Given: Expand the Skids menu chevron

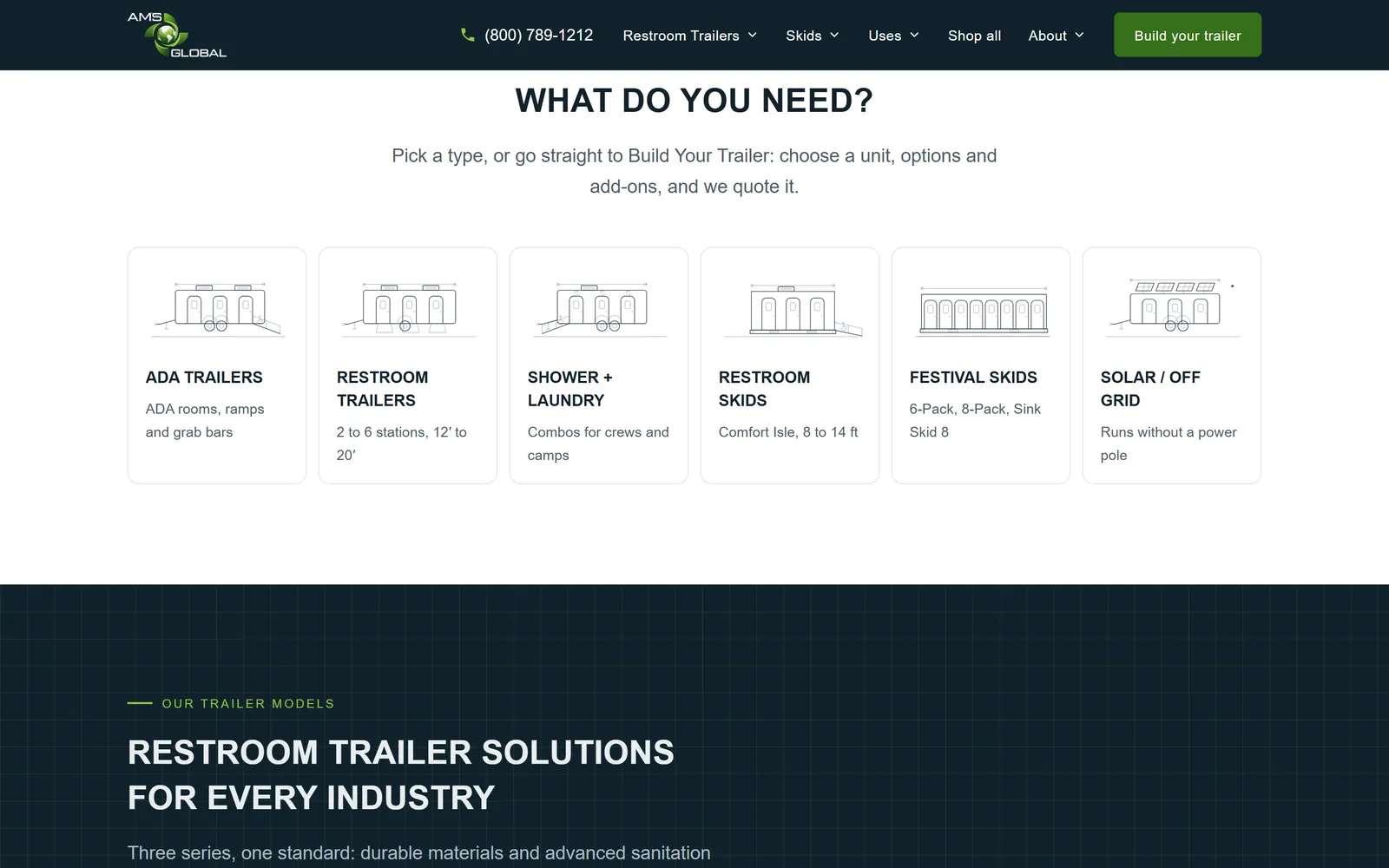Looking at the screenshot, I should [834, 35].
